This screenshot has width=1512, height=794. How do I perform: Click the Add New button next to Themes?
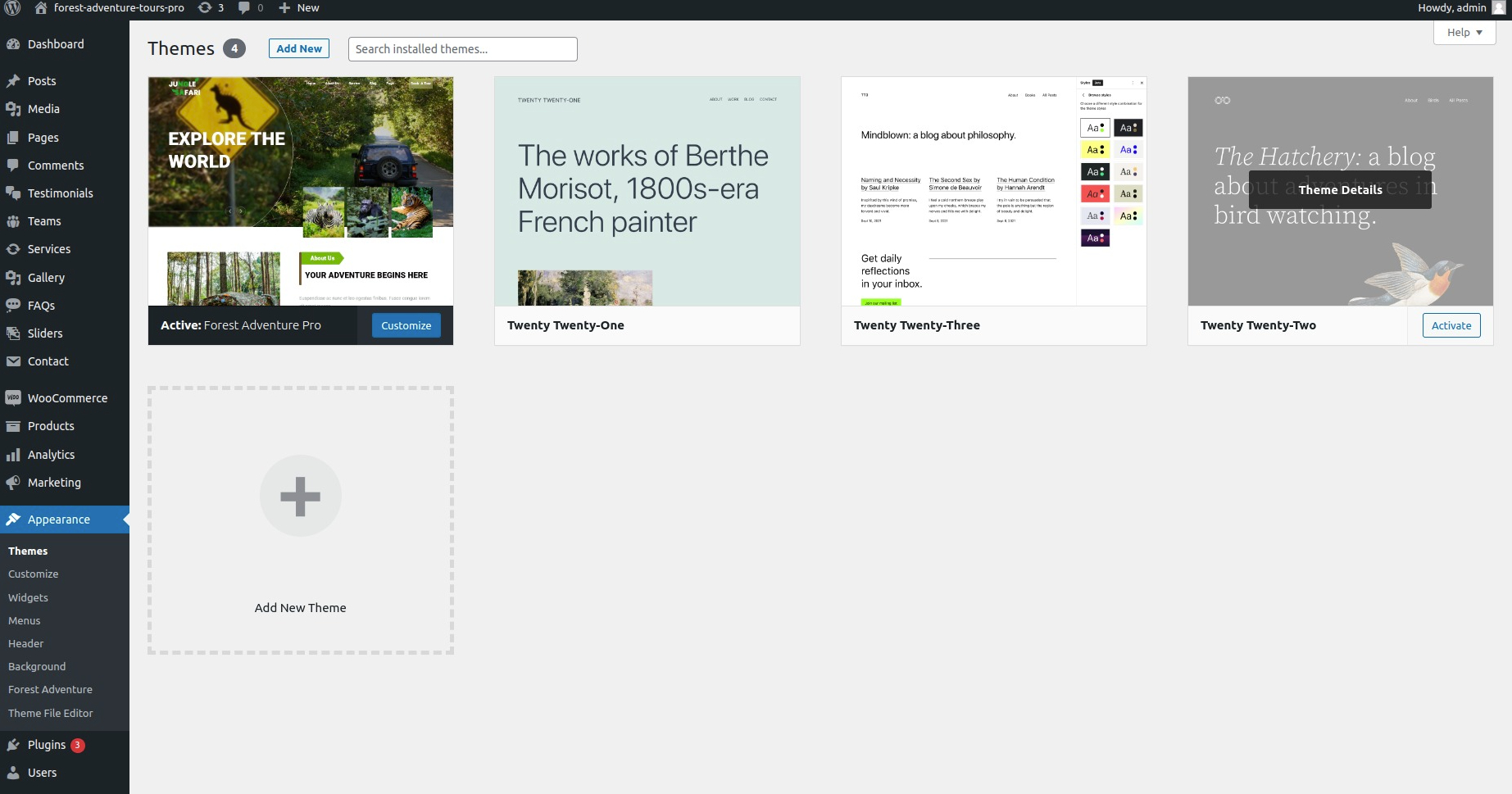click(299, 48)
